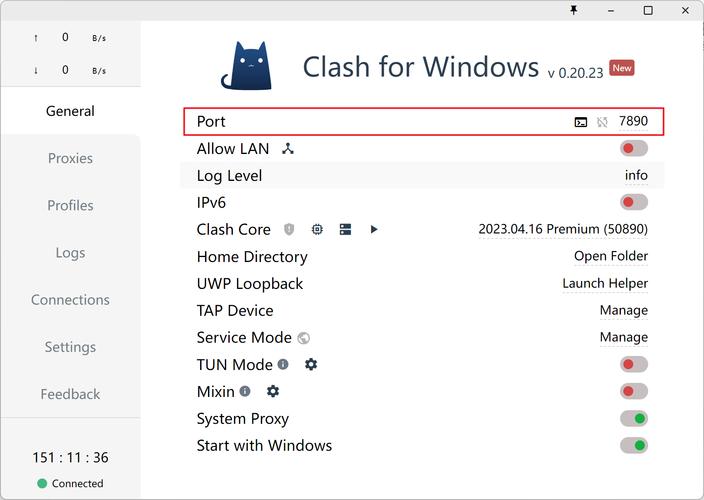Open the Mixin gear settings
Image resolution: width=704 pixels, height=500 pixels.
(273, 392)
